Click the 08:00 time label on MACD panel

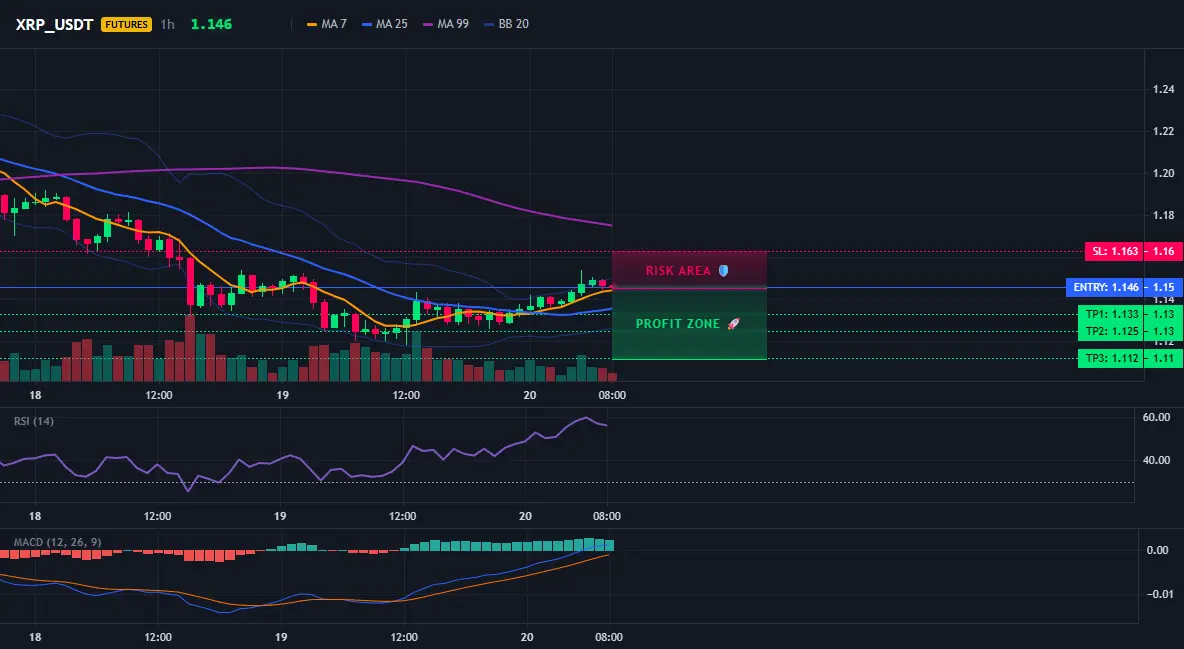pyautogui.click(x=609, y=637)
